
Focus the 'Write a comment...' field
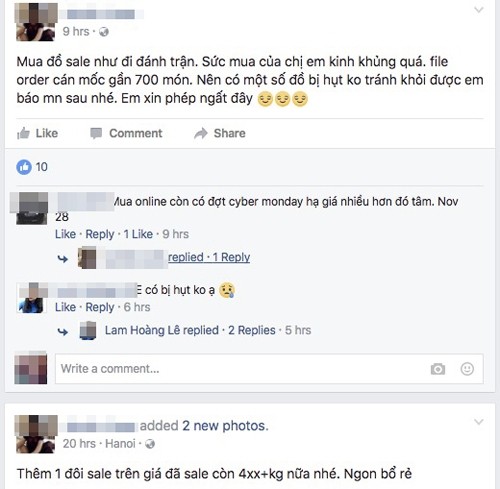(x=269, y=369)
